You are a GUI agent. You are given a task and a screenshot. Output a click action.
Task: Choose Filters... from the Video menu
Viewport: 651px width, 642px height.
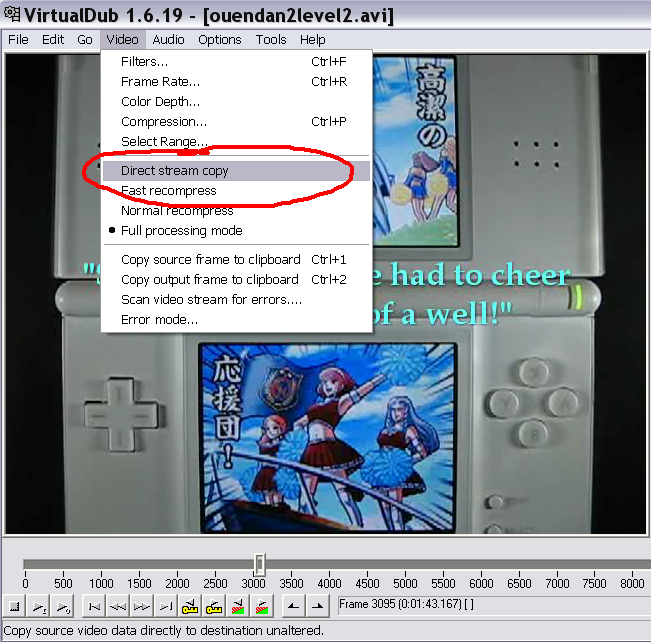coord(236,61)
